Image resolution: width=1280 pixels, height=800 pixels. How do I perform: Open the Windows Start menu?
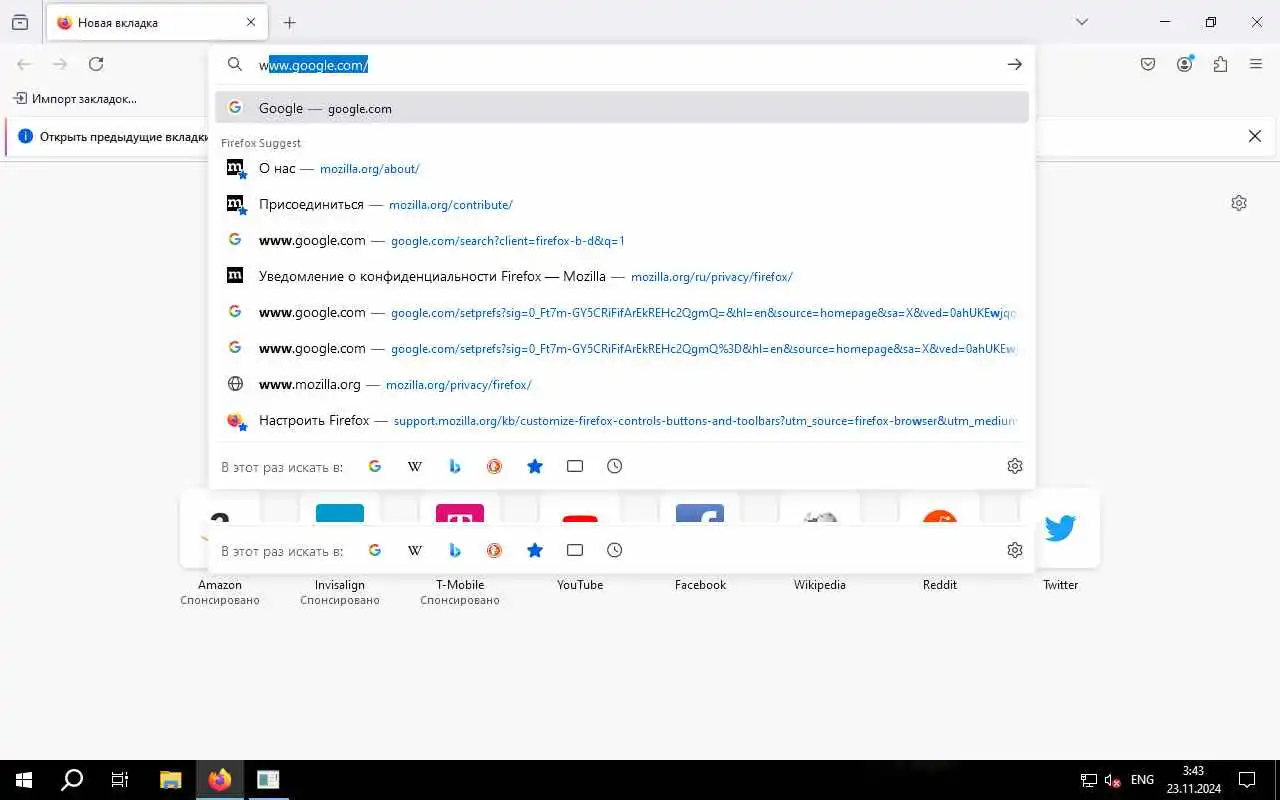(24, 780)
